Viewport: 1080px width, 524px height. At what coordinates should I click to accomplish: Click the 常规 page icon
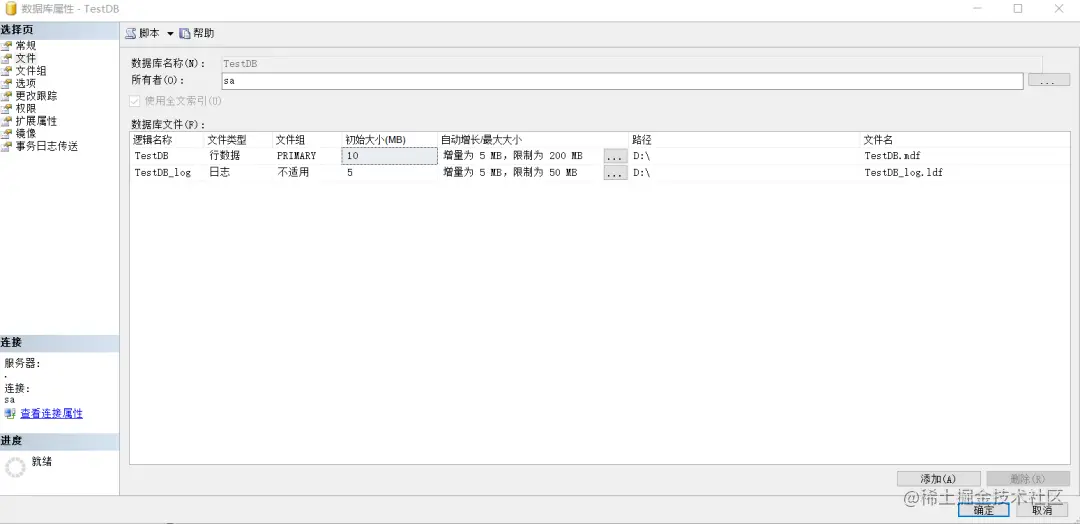coord(7,45)
